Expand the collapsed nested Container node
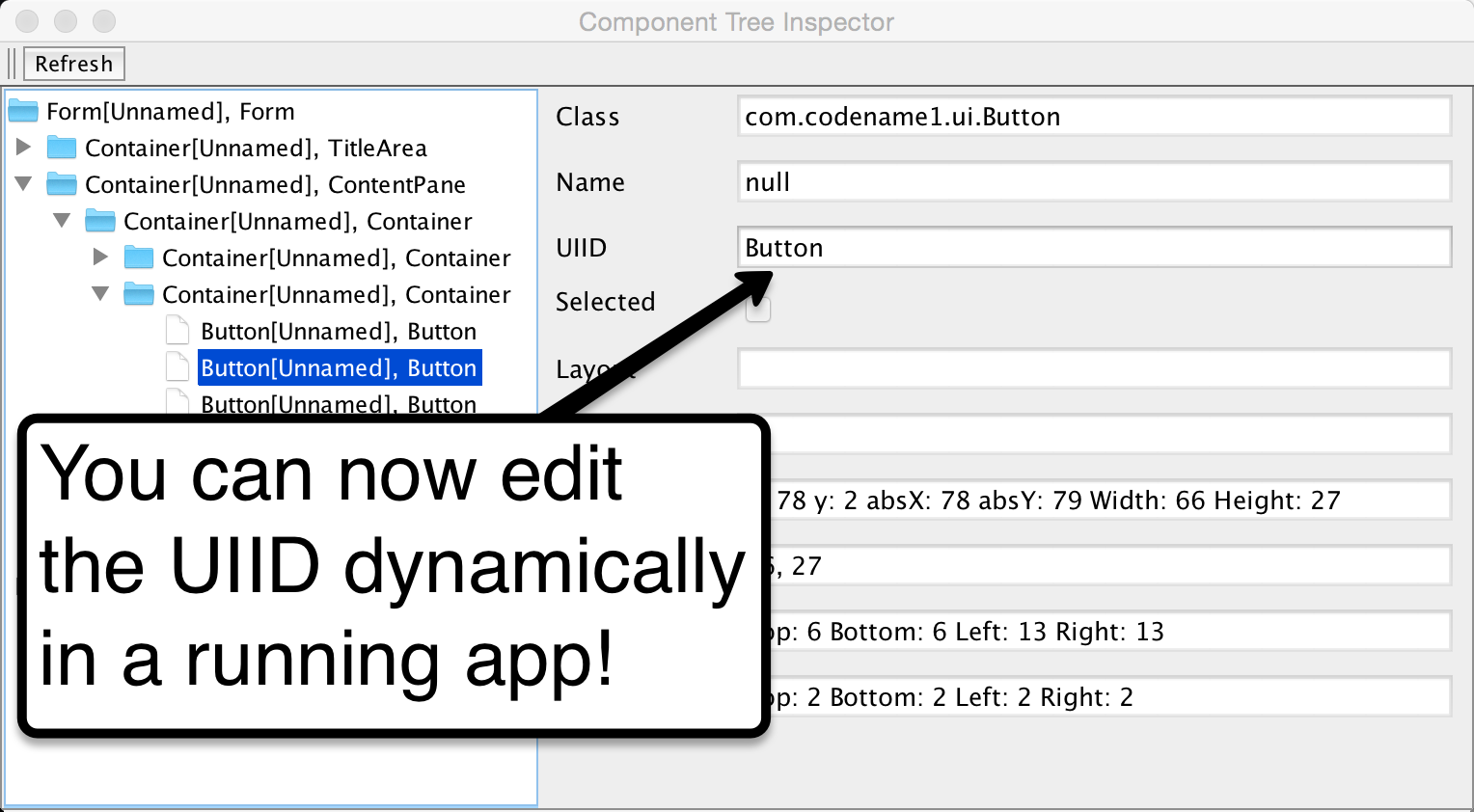Viewport: 1474px width, 812px height. pyautogui.click(x=100, y=257)
